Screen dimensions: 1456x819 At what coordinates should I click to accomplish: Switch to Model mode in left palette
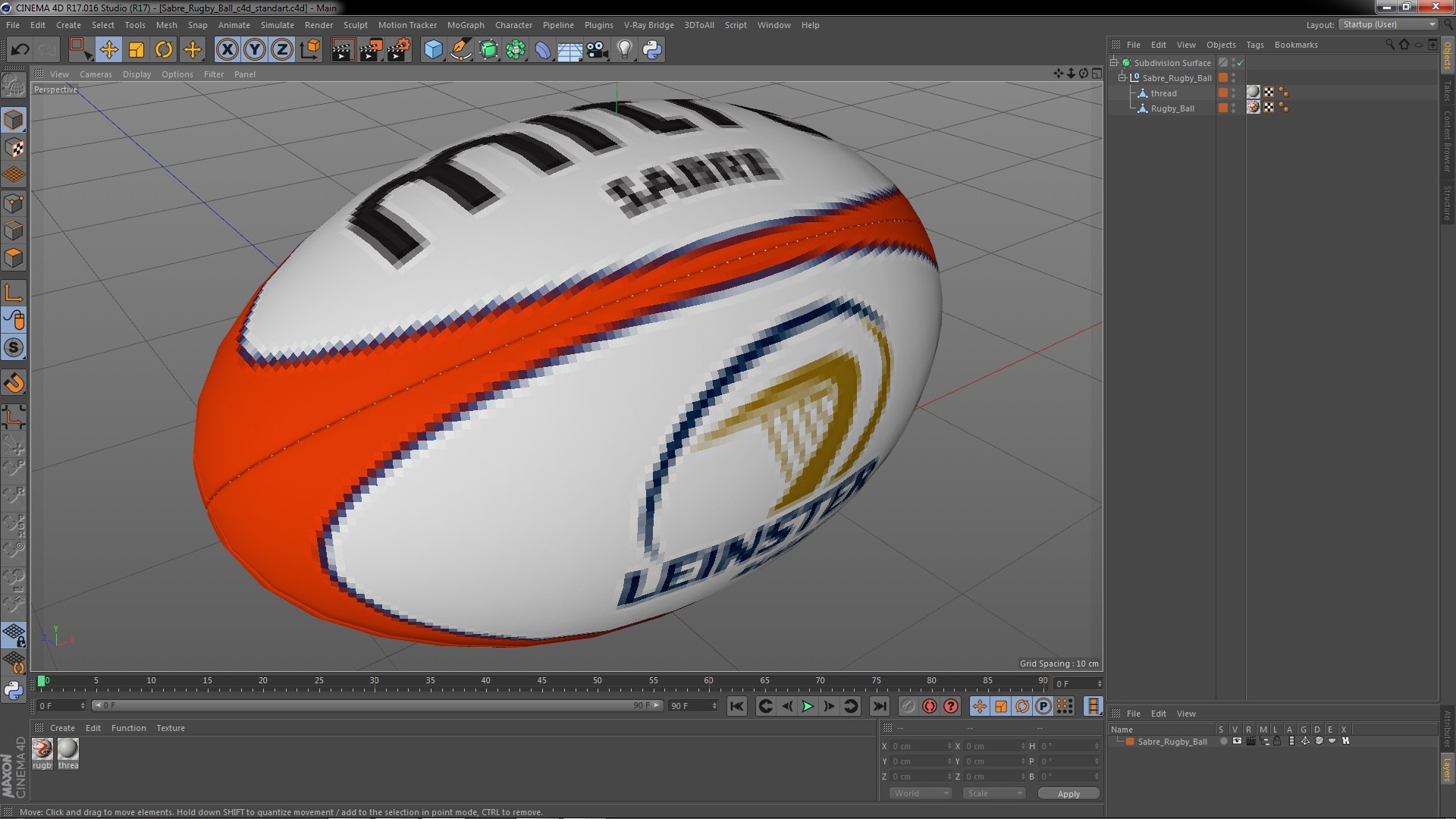point(14,120)
